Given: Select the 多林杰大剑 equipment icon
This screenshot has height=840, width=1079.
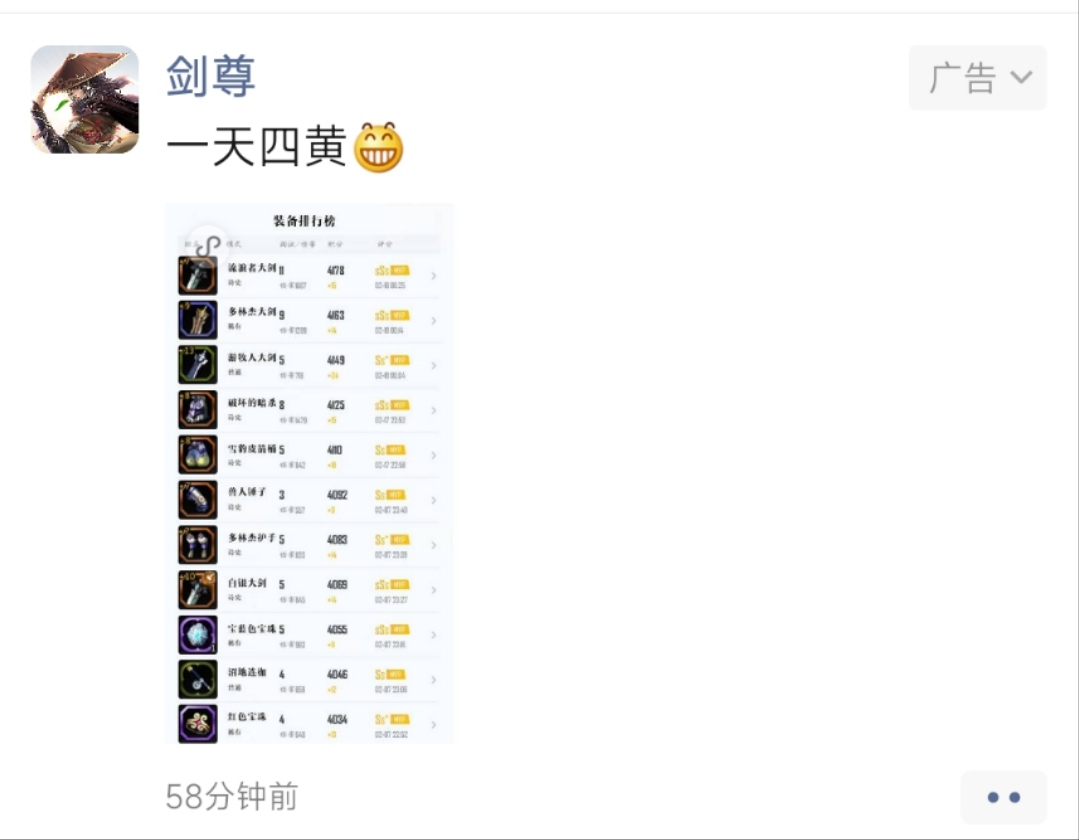Looking at the screenshot, I should tap(198, 320).
